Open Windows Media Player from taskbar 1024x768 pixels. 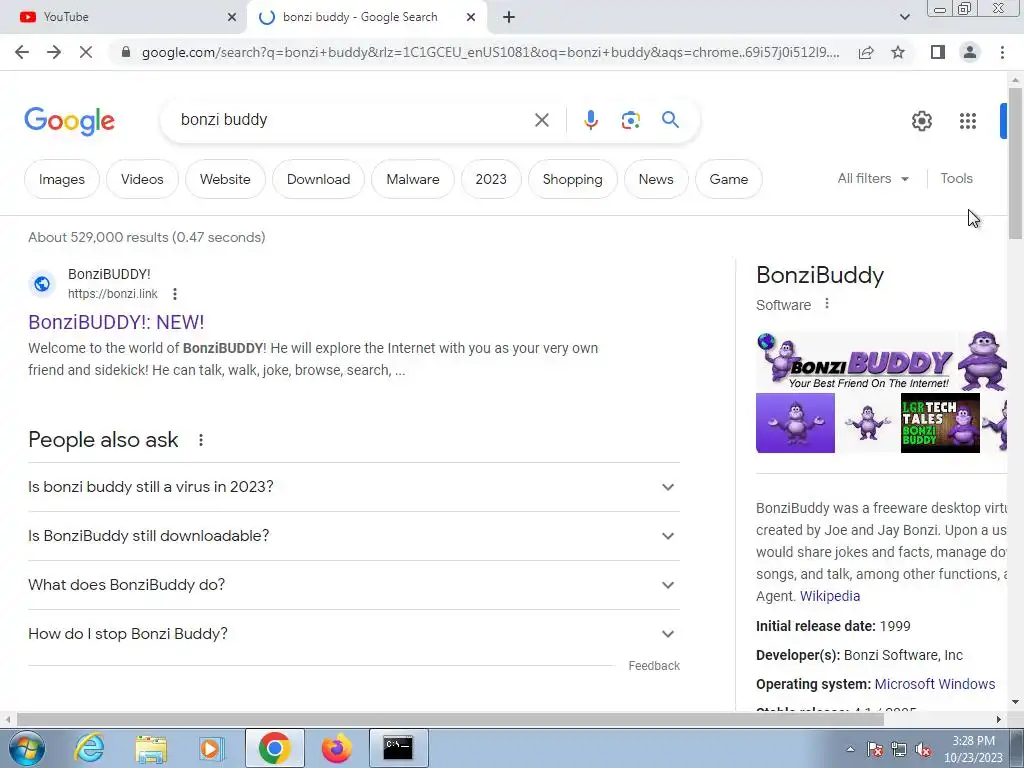(211, 749)
